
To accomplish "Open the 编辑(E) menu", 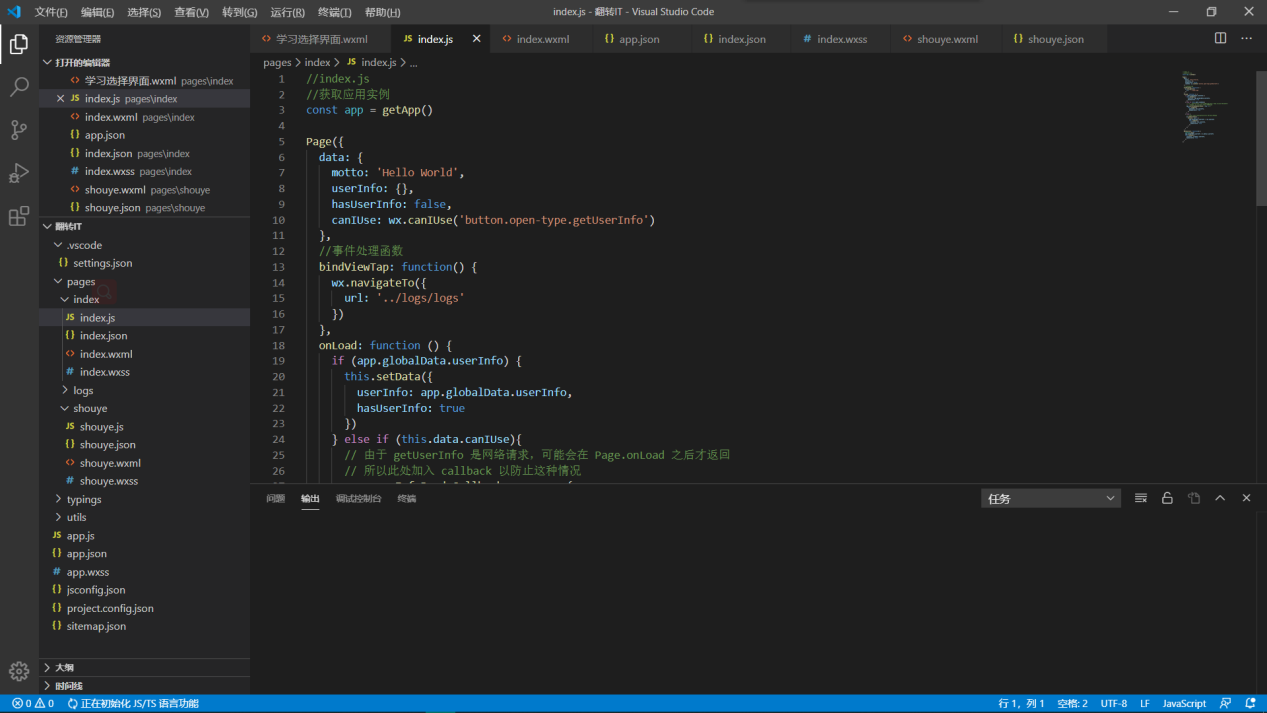I will coord(98,12).
